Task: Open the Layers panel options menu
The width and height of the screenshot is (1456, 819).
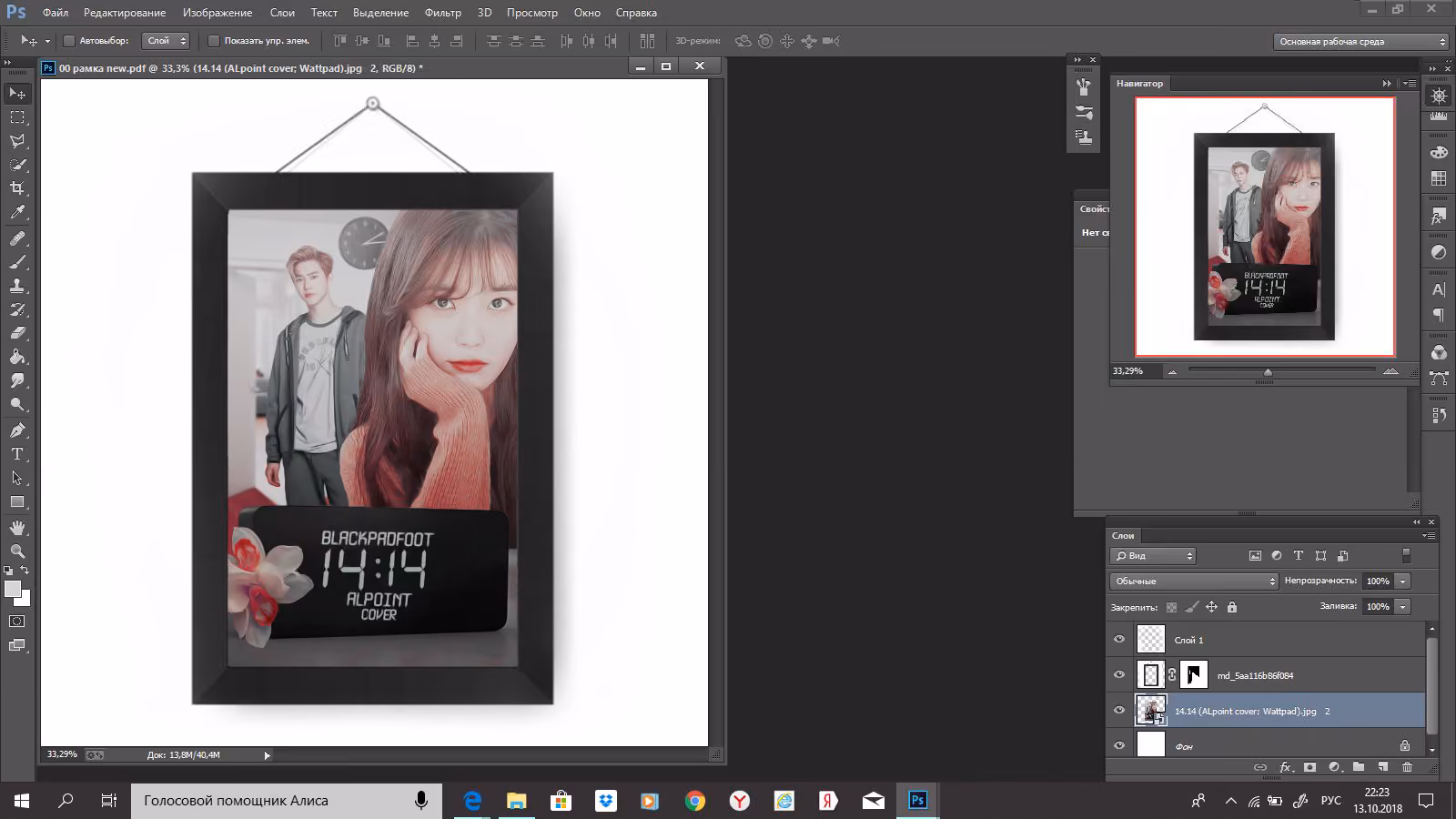Action: [x=1428, y=535]
